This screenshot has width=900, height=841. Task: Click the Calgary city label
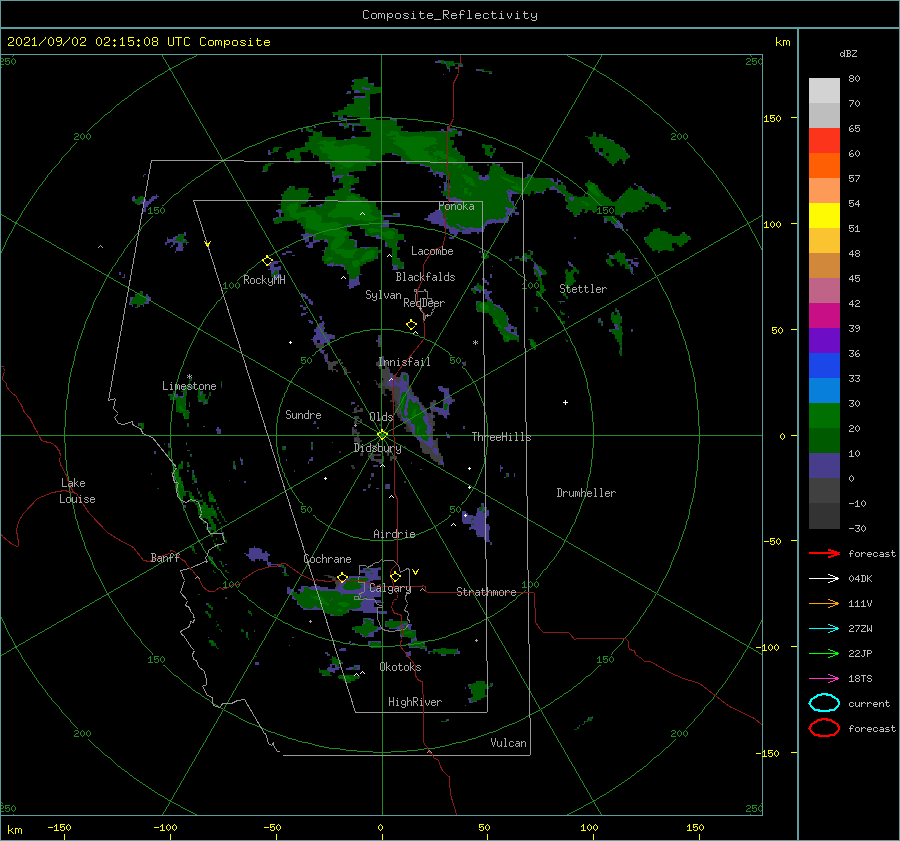390,588
